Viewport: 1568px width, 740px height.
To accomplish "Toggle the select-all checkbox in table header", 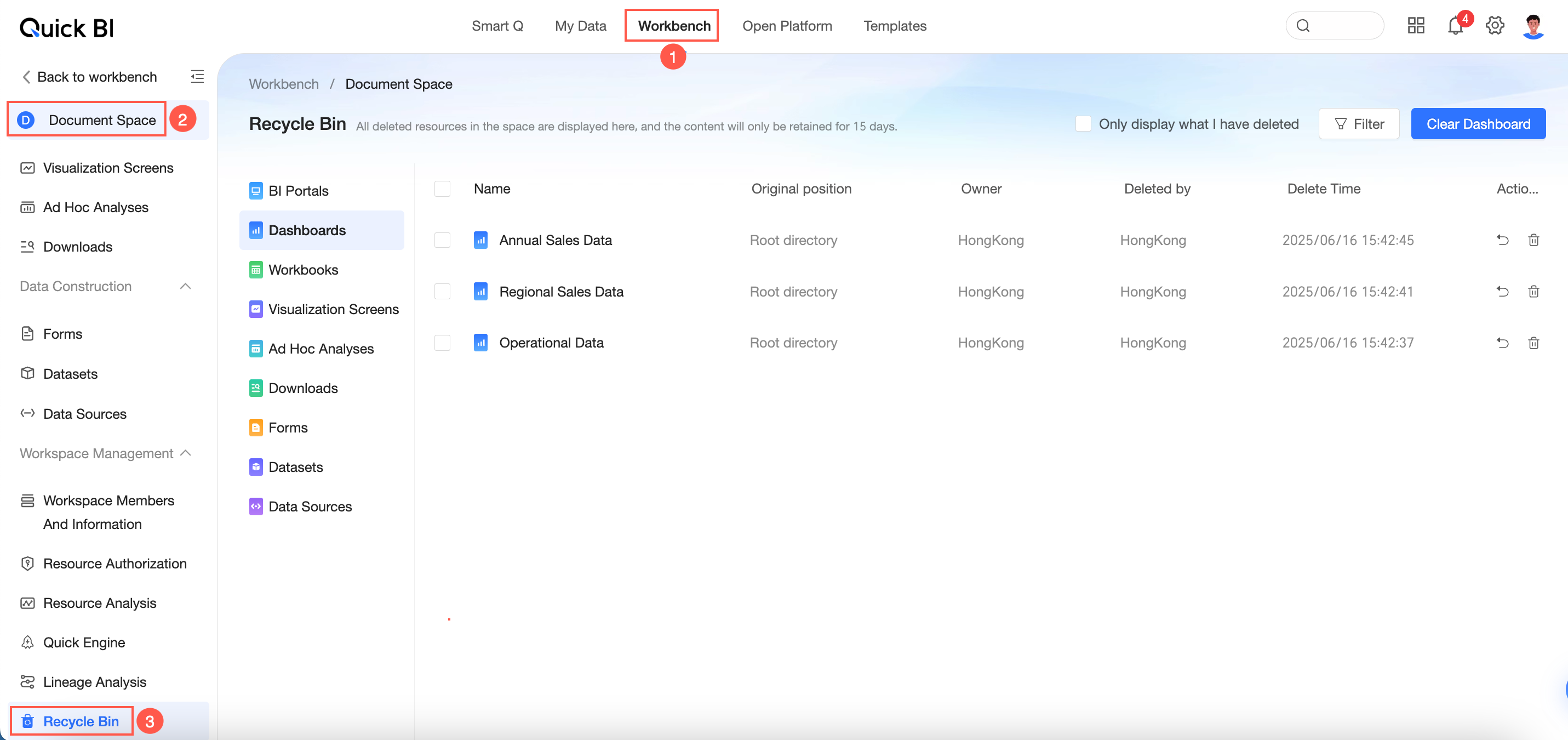I will pyautogui.click(x=443, y=189).
